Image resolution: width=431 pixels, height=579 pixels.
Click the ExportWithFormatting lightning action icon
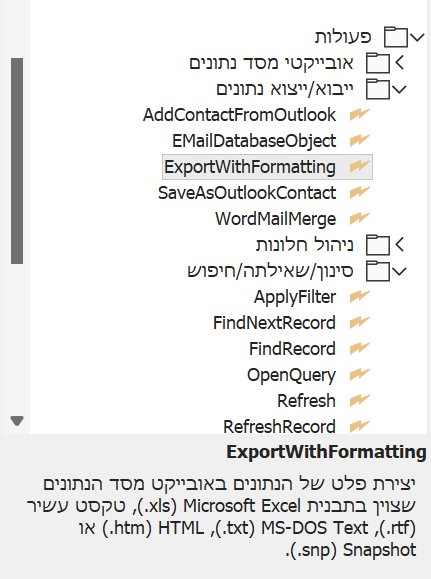pyautogui.click(x=359, y=167)
